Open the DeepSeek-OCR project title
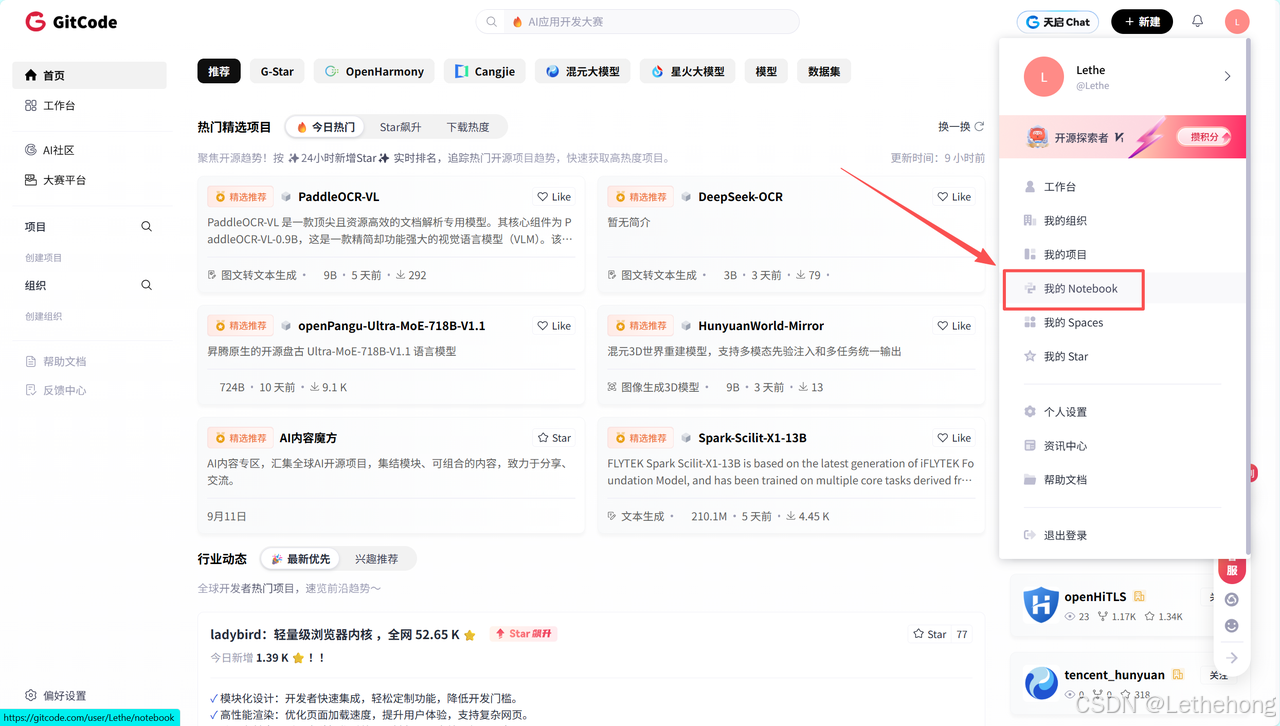Viewport: 1280px width, 726px height. tap(740, 197)
